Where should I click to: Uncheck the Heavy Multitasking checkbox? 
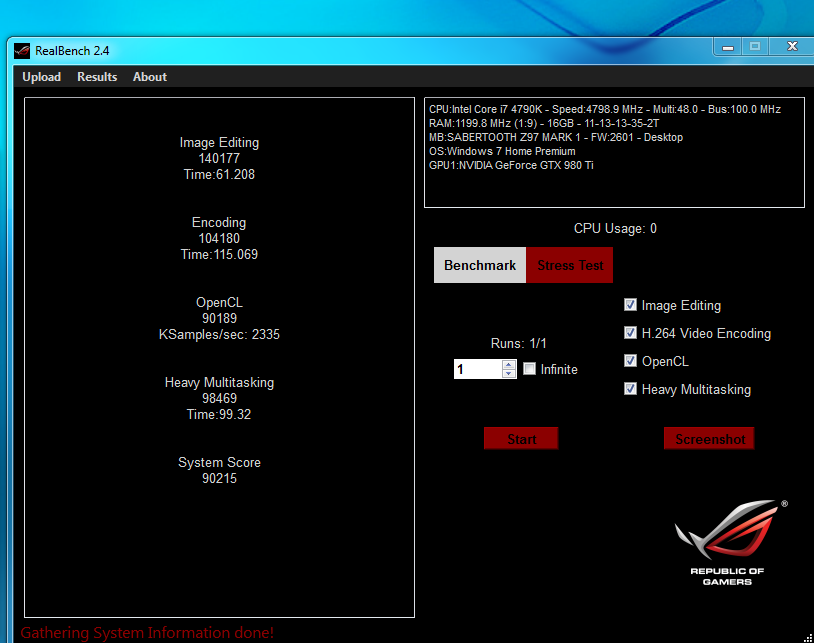click(630, 389)
